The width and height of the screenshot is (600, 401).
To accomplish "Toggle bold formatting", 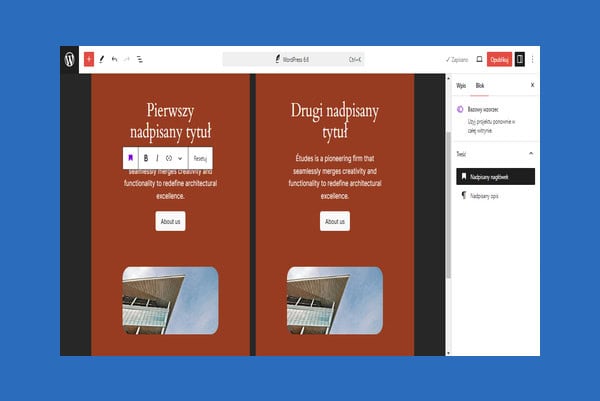I will pyautogui.click(x=146, y=158).
